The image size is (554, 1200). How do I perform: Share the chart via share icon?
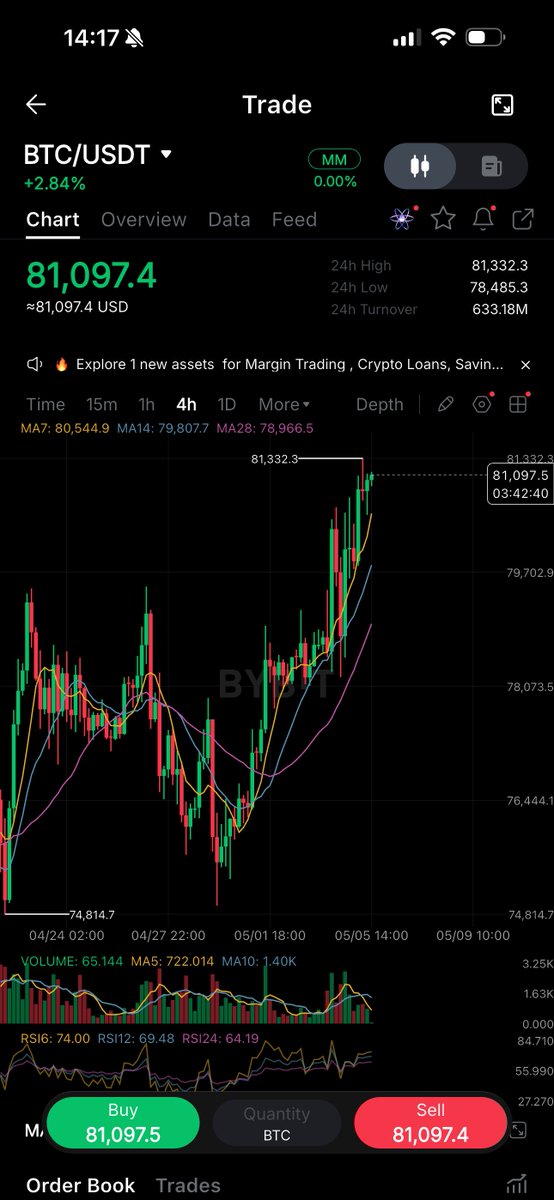[523, 219]
